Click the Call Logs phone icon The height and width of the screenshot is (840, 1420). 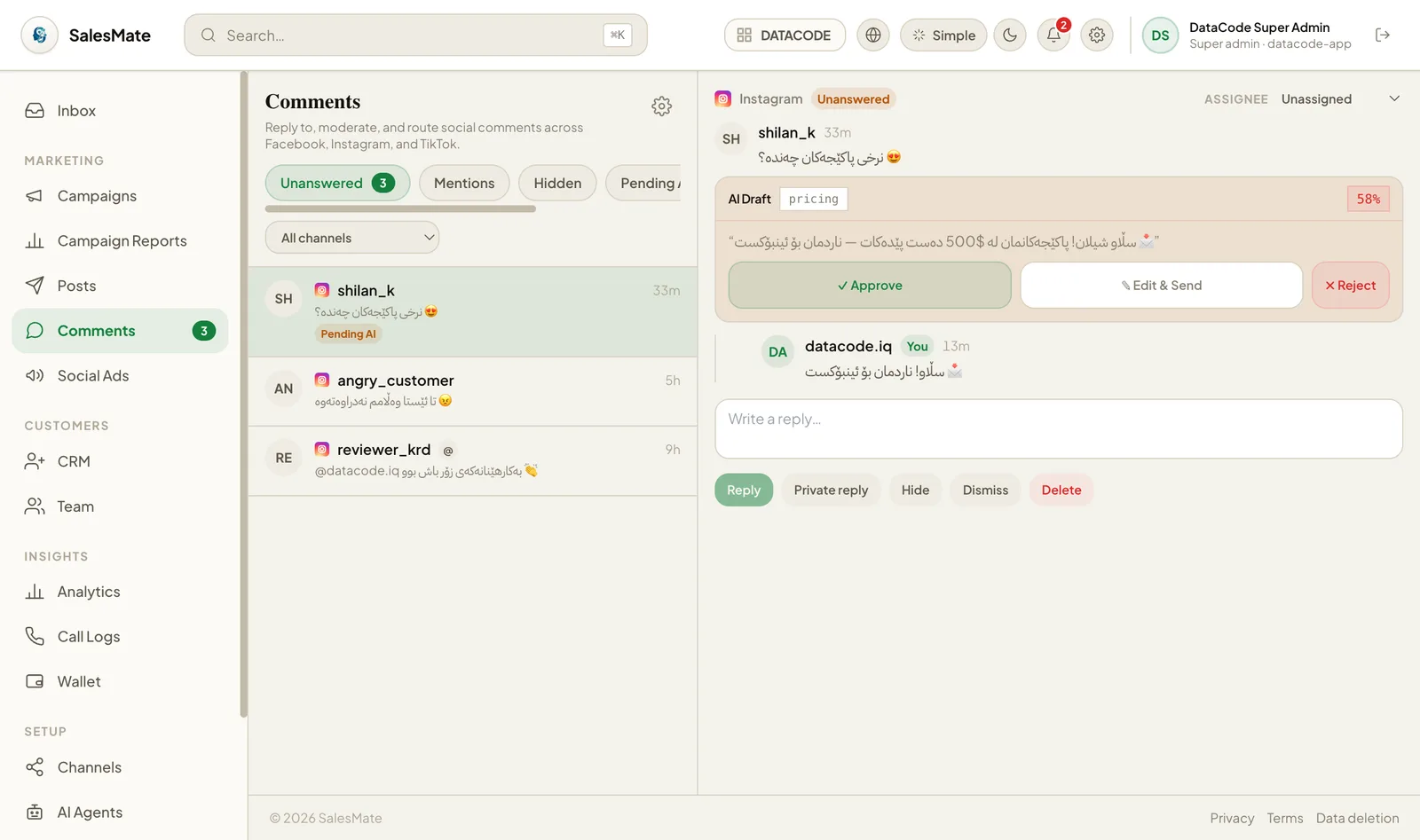(x=35, y=637)
